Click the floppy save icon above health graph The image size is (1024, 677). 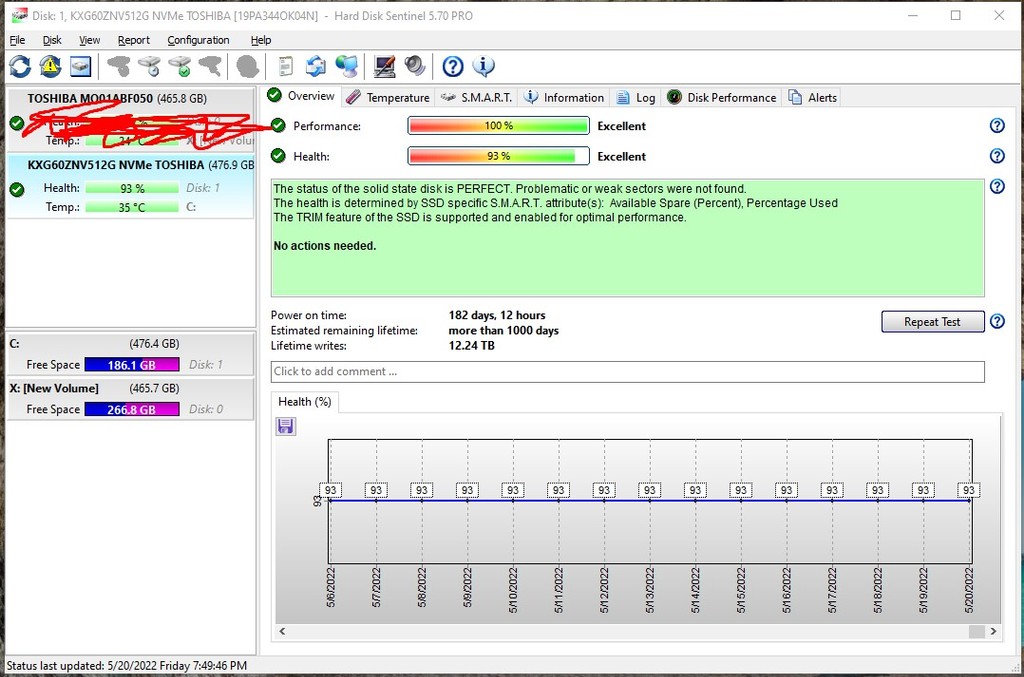pos(285,426)
